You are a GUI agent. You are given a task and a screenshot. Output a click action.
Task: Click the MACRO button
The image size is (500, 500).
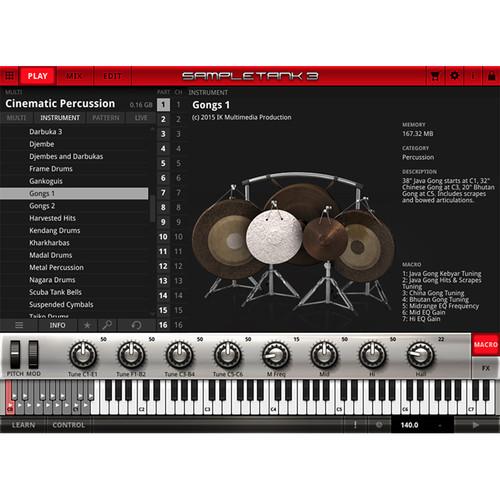click(x=486, y=344)
